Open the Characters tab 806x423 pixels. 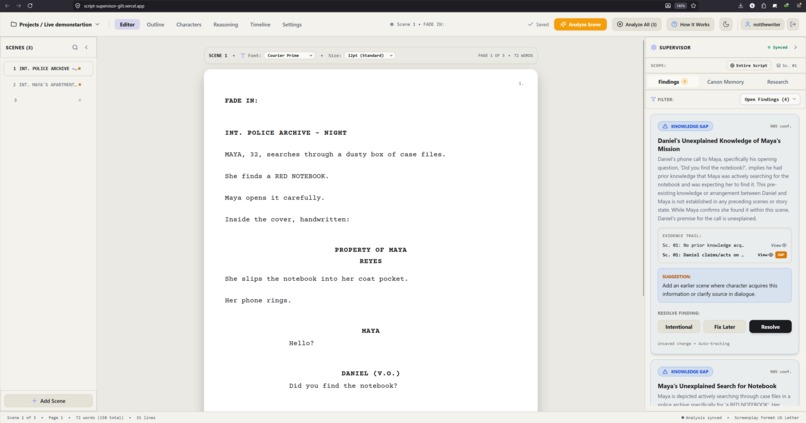pyautogui.click(x=189, y=24)
